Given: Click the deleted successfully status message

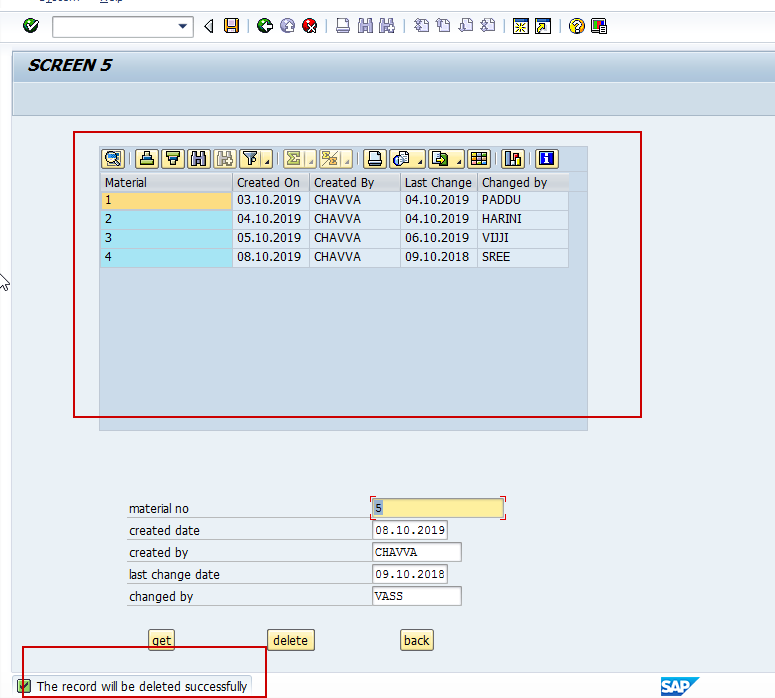Looking at the screenshot, I should pyautogui.click(x=142, y=687).
